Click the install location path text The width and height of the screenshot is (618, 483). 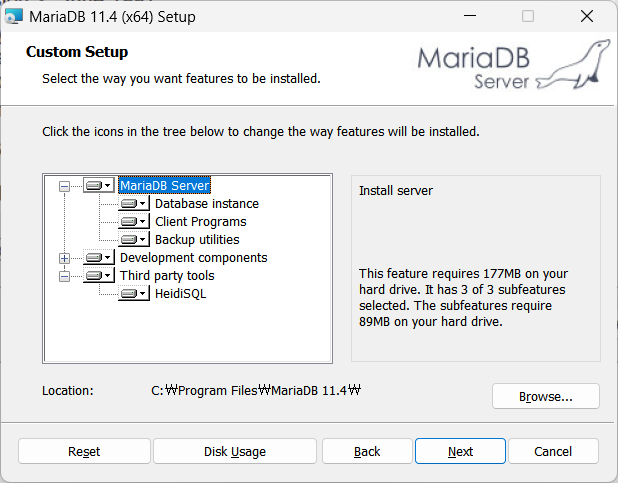pos(256,390)
